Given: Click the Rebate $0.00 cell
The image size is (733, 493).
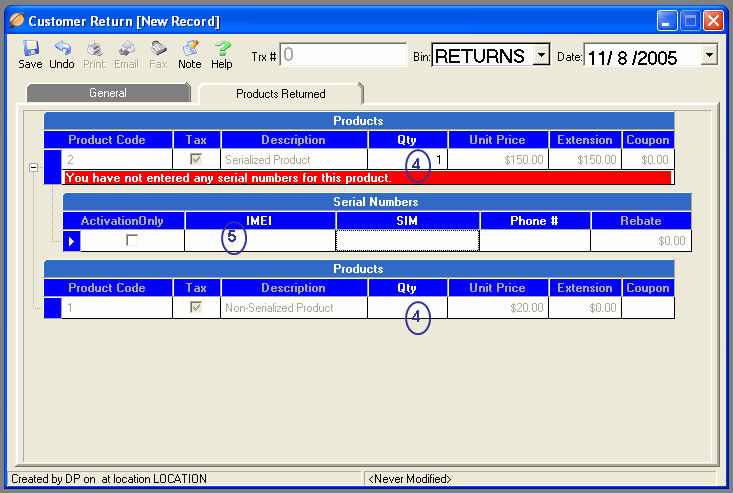Looking at the screenshot, I should pos(641,241).
